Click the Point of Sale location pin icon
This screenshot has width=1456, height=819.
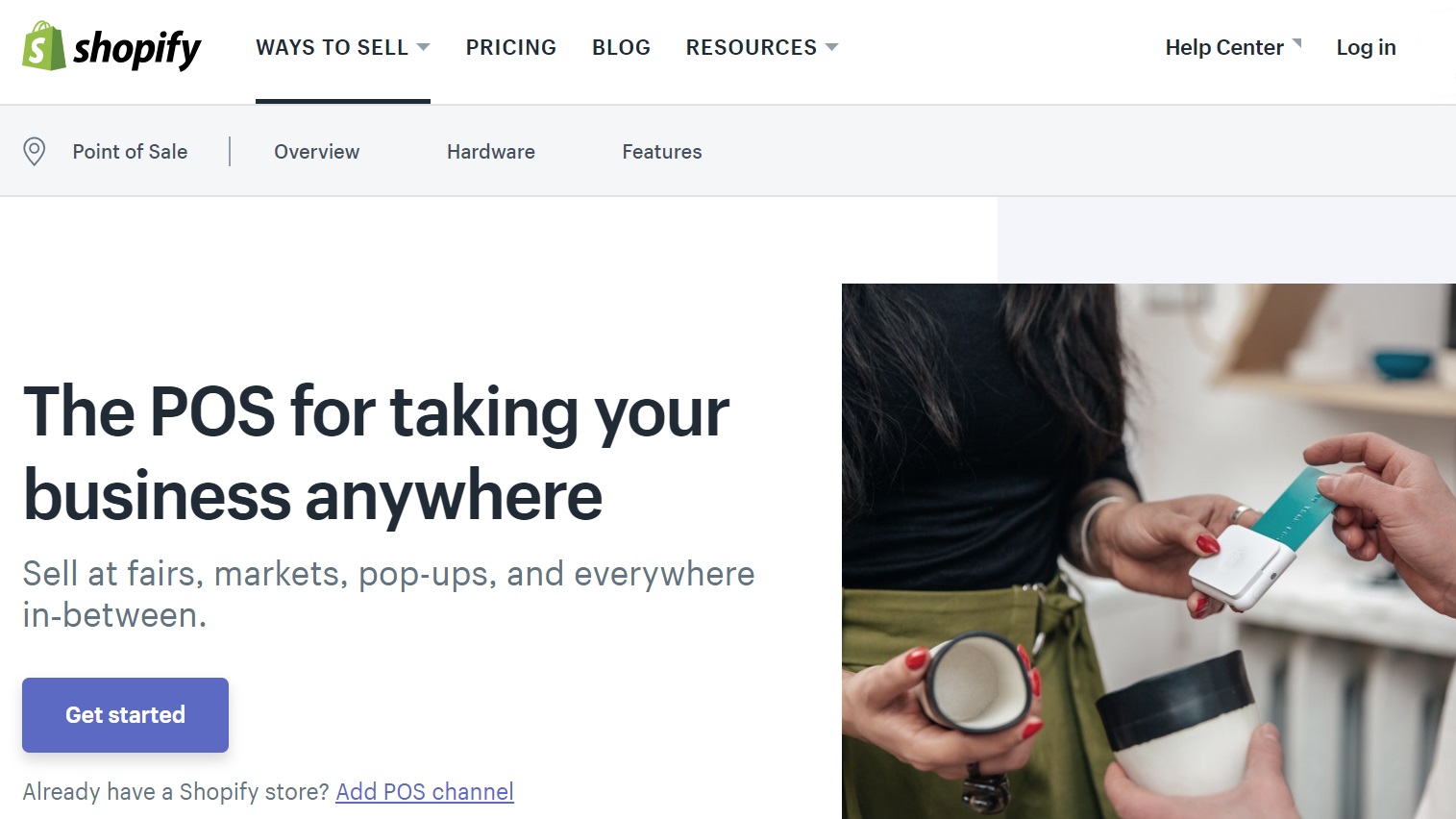point(35,151)
